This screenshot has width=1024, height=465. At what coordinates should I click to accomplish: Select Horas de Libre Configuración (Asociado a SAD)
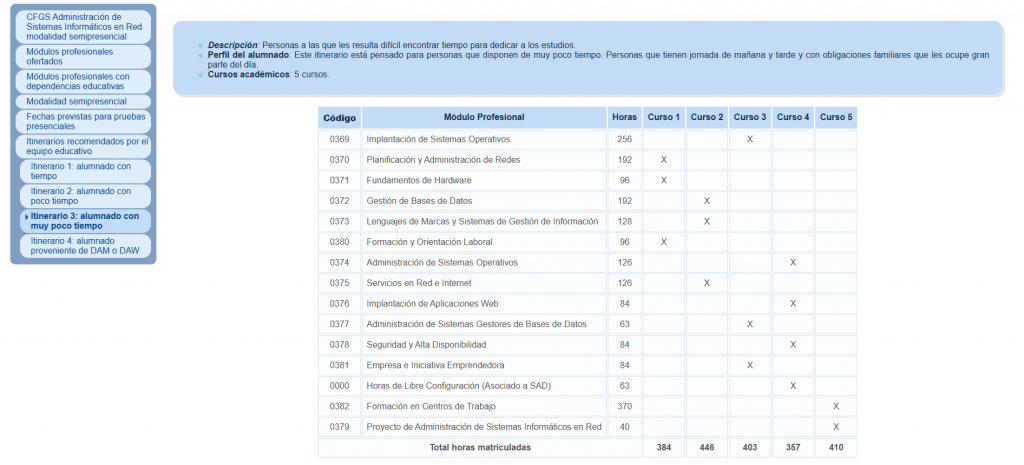(x=484, y=386)
